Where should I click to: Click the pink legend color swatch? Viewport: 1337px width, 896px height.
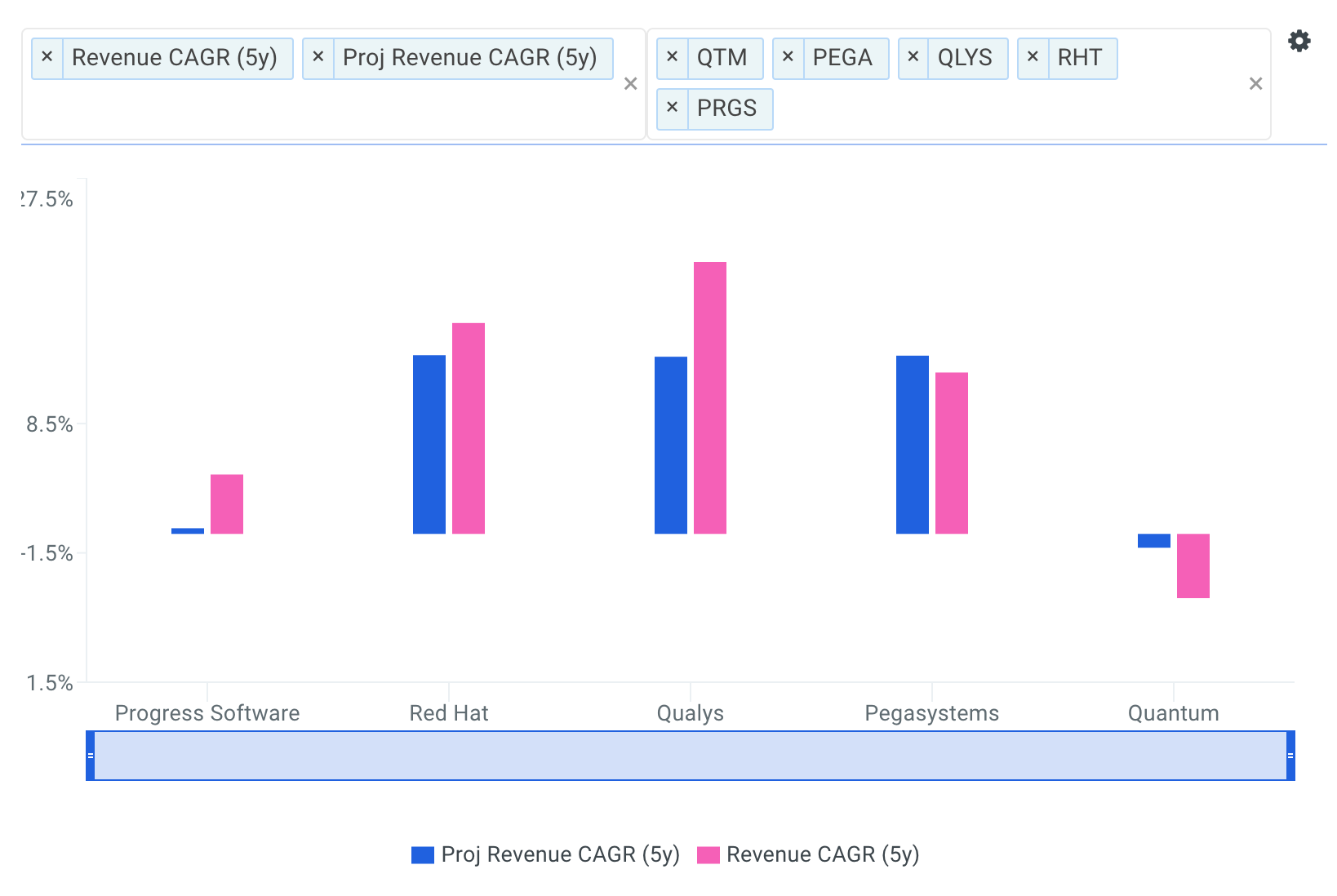pos(708,855)
